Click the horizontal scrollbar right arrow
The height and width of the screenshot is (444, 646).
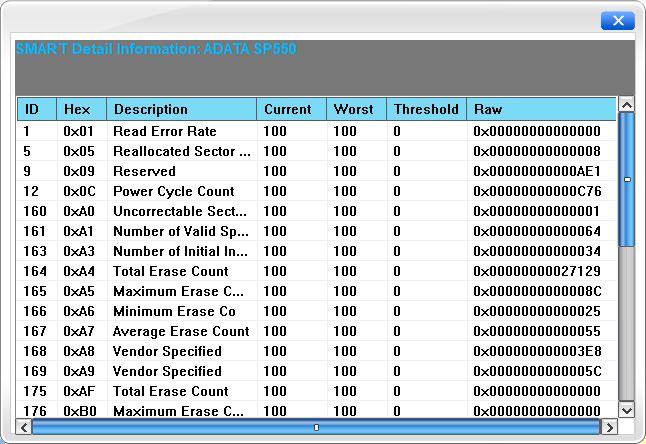click(609, 427)
